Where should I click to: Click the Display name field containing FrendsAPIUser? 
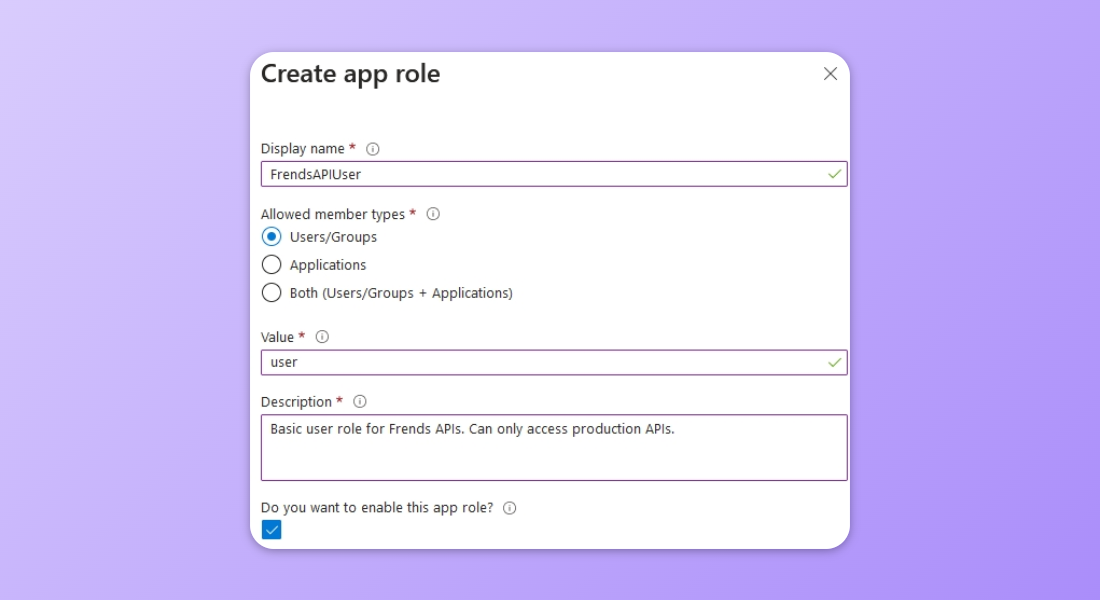coord(554,174)
